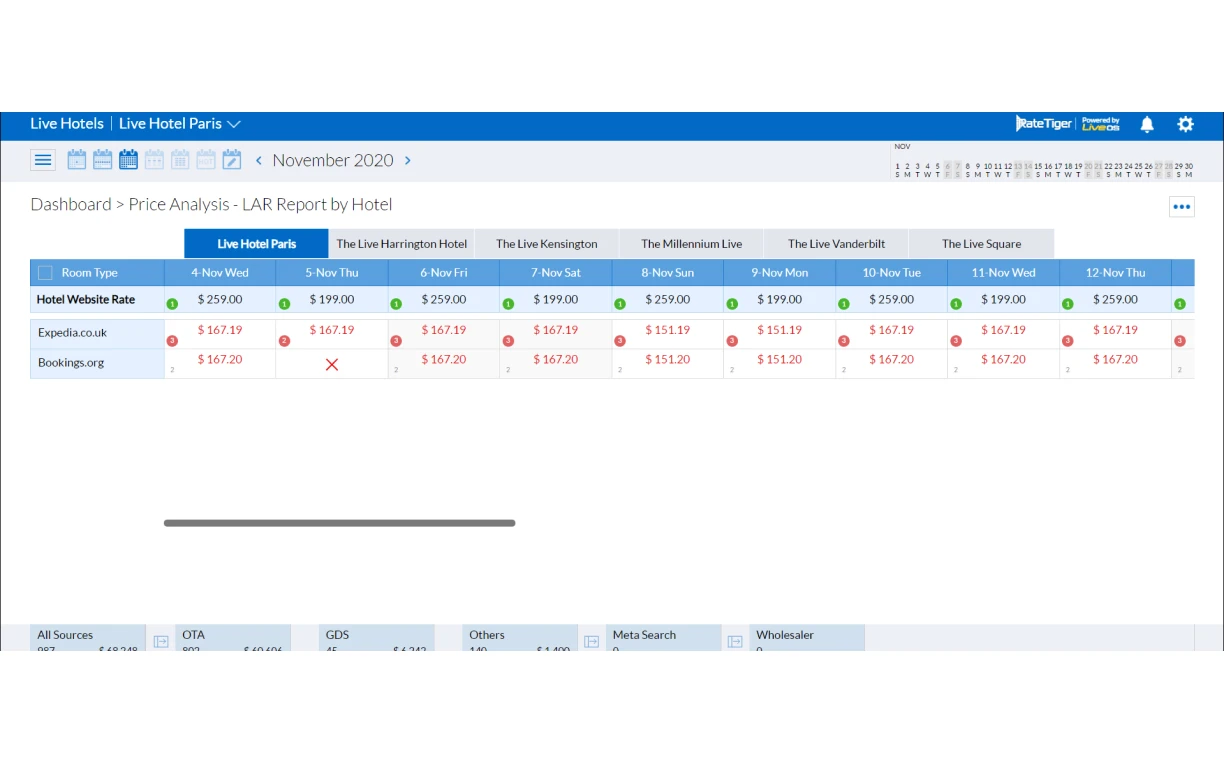Open Live Hotel Paris dropdown chevron

[x=234, y=125]
